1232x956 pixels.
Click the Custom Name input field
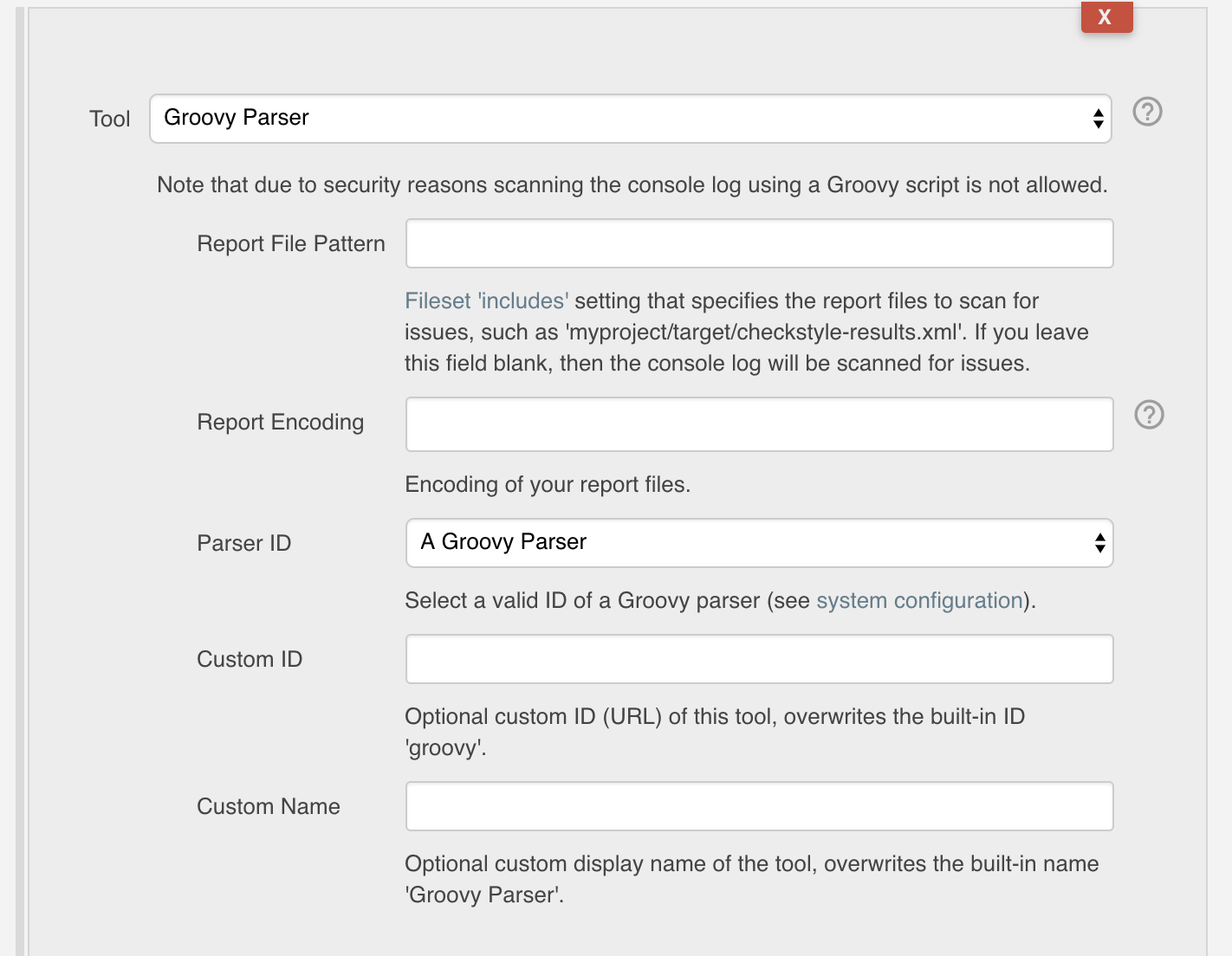759,806
